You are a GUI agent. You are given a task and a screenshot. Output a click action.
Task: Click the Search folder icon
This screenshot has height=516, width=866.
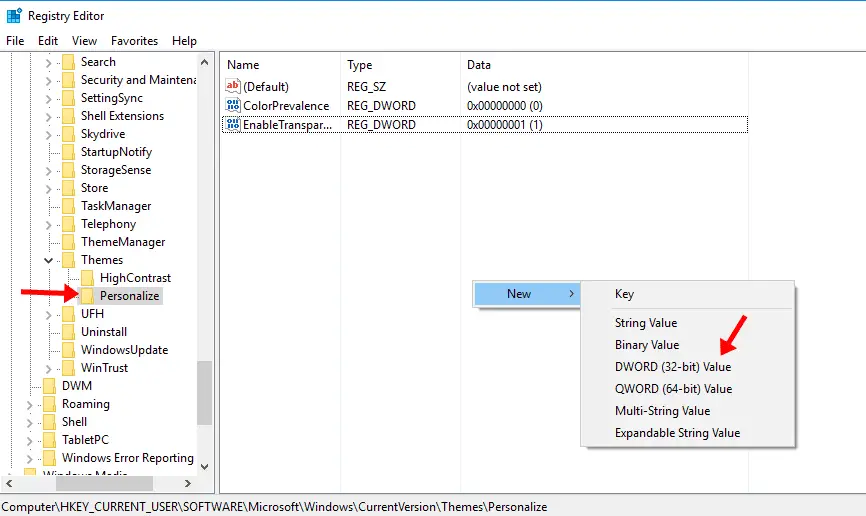(68, 62)
